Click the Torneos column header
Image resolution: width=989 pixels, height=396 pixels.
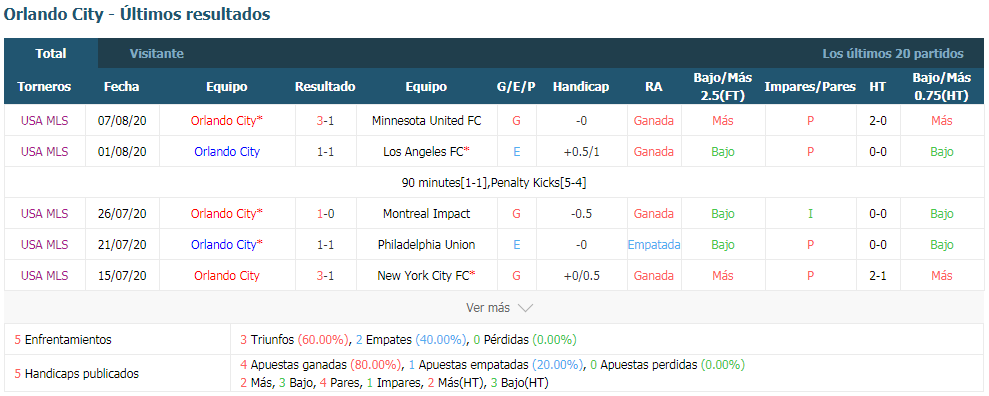tap(44, 86)
